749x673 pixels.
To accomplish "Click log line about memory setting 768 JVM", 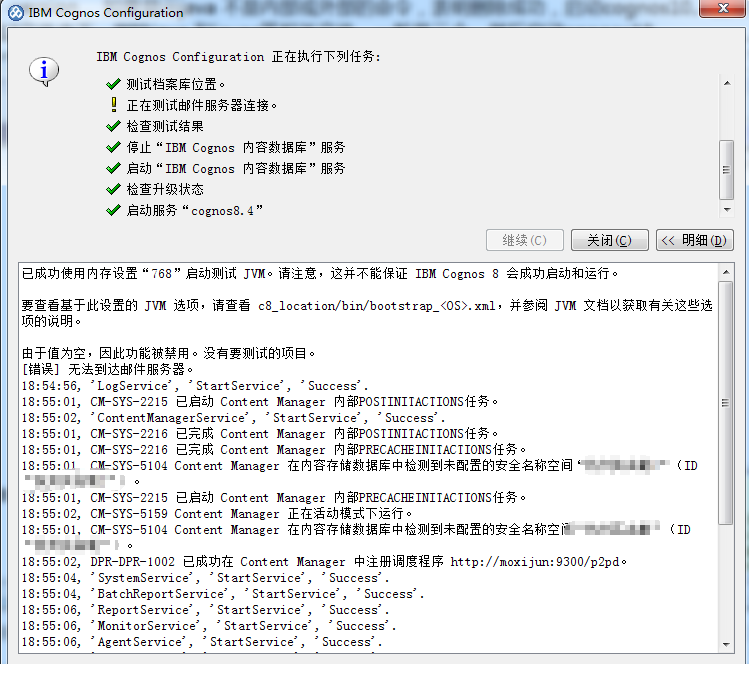I will coord(320,274).
